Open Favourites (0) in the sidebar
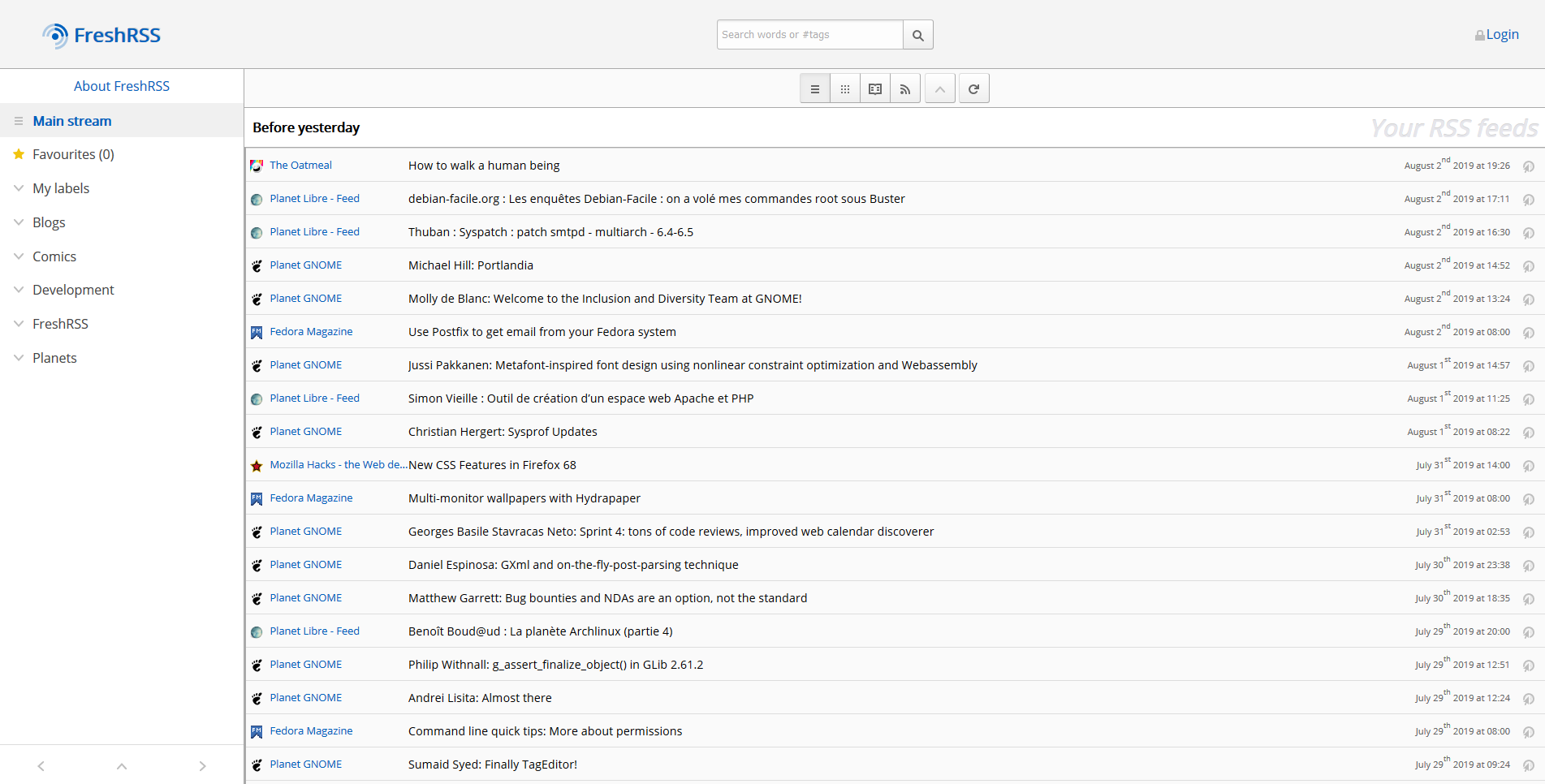The width and height of the screenshot is (1545, 784). click(x=73, y=154)
